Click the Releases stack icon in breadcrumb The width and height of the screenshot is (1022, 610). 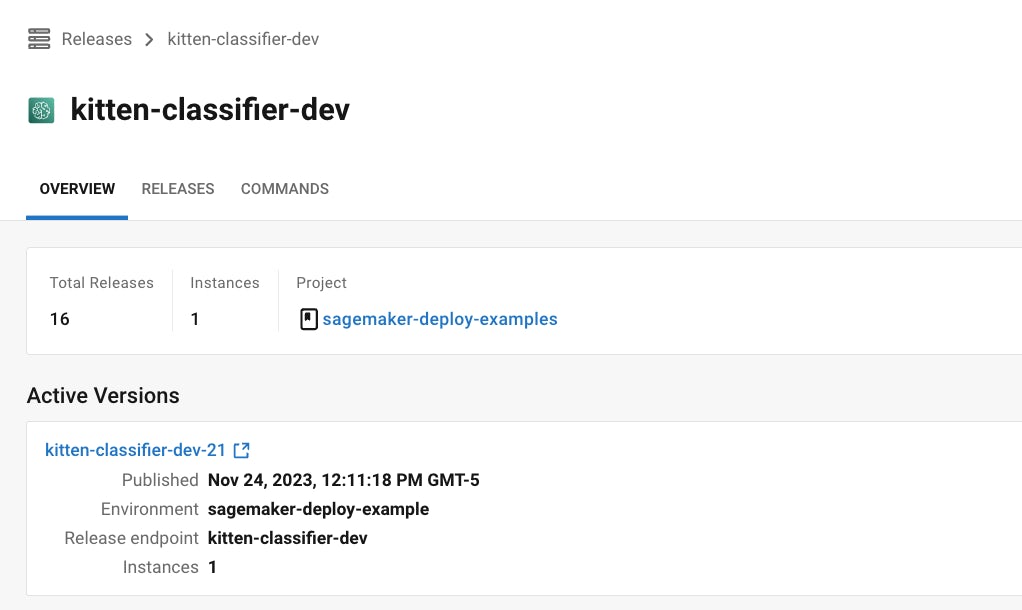[x=39, y=39]
